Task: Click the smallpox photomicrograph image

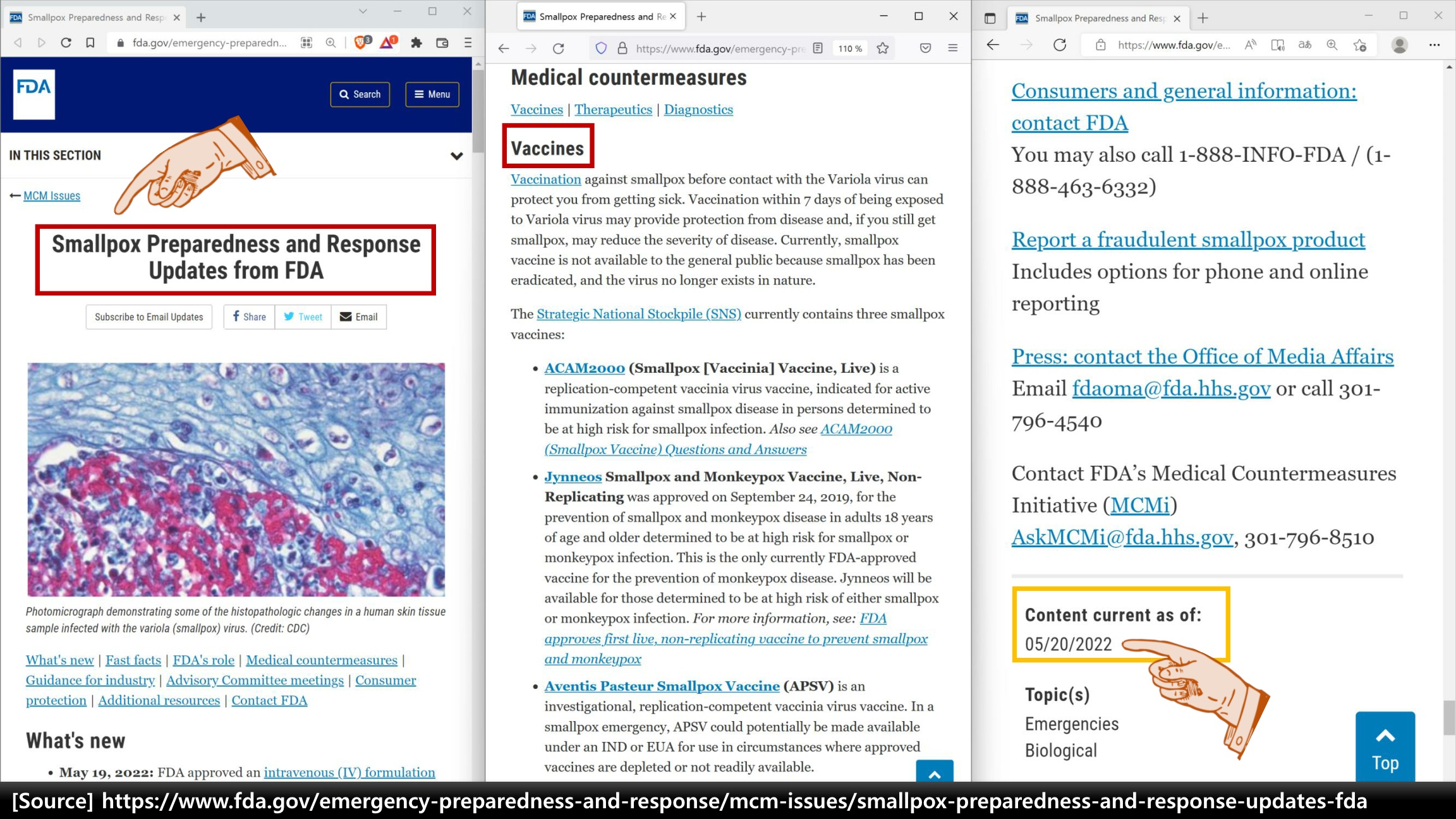Action: [x=236, y=480]
